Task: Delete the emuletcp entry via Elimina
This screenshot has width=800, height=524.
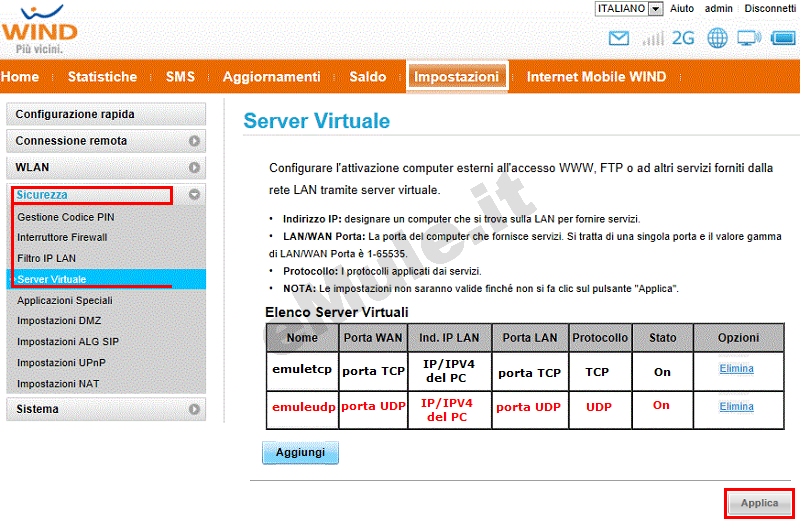Action: click(736, 368)
